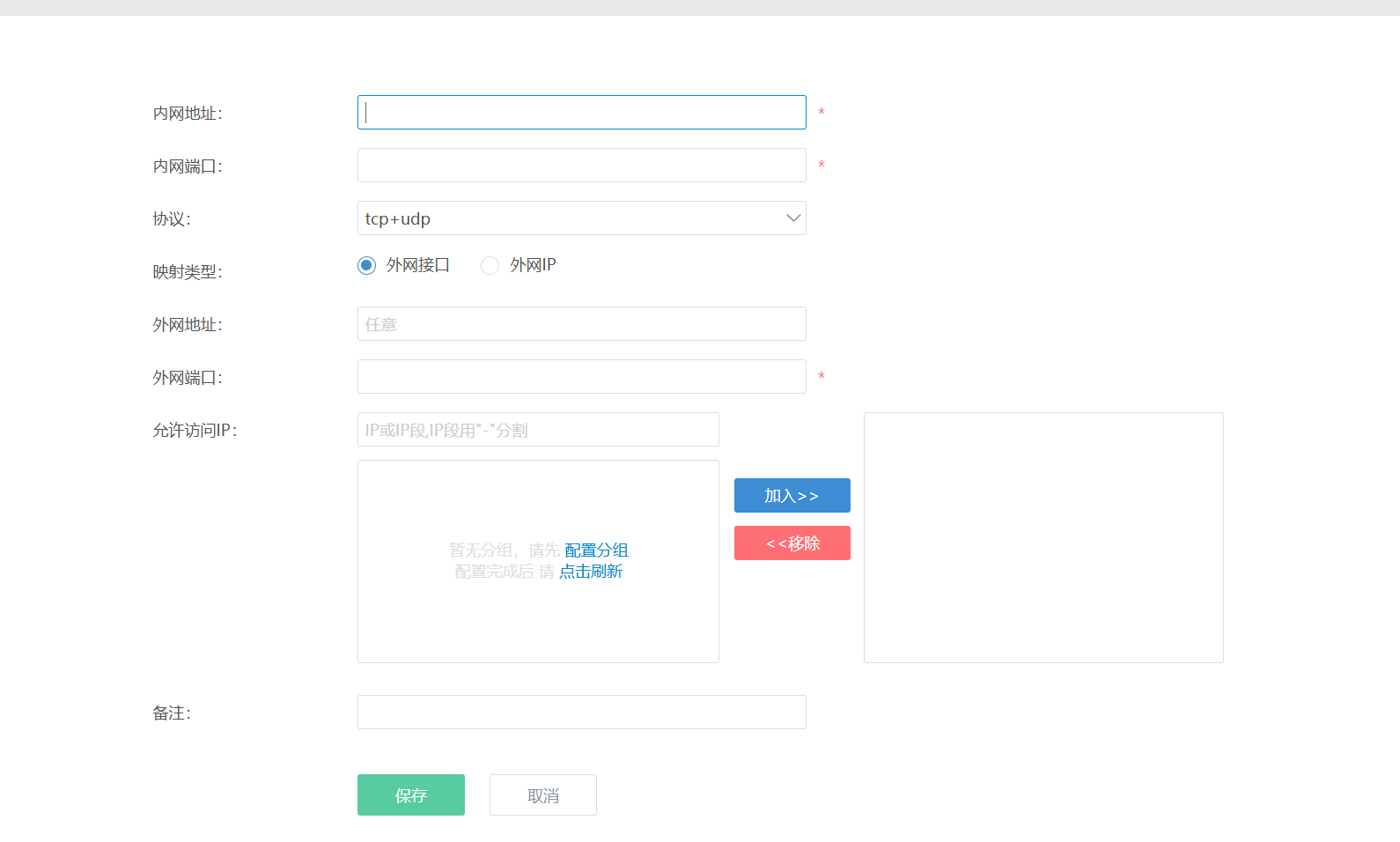Select the 外网IP radio button
Screen dimensions: 1400x842
(x=490, y=265)
